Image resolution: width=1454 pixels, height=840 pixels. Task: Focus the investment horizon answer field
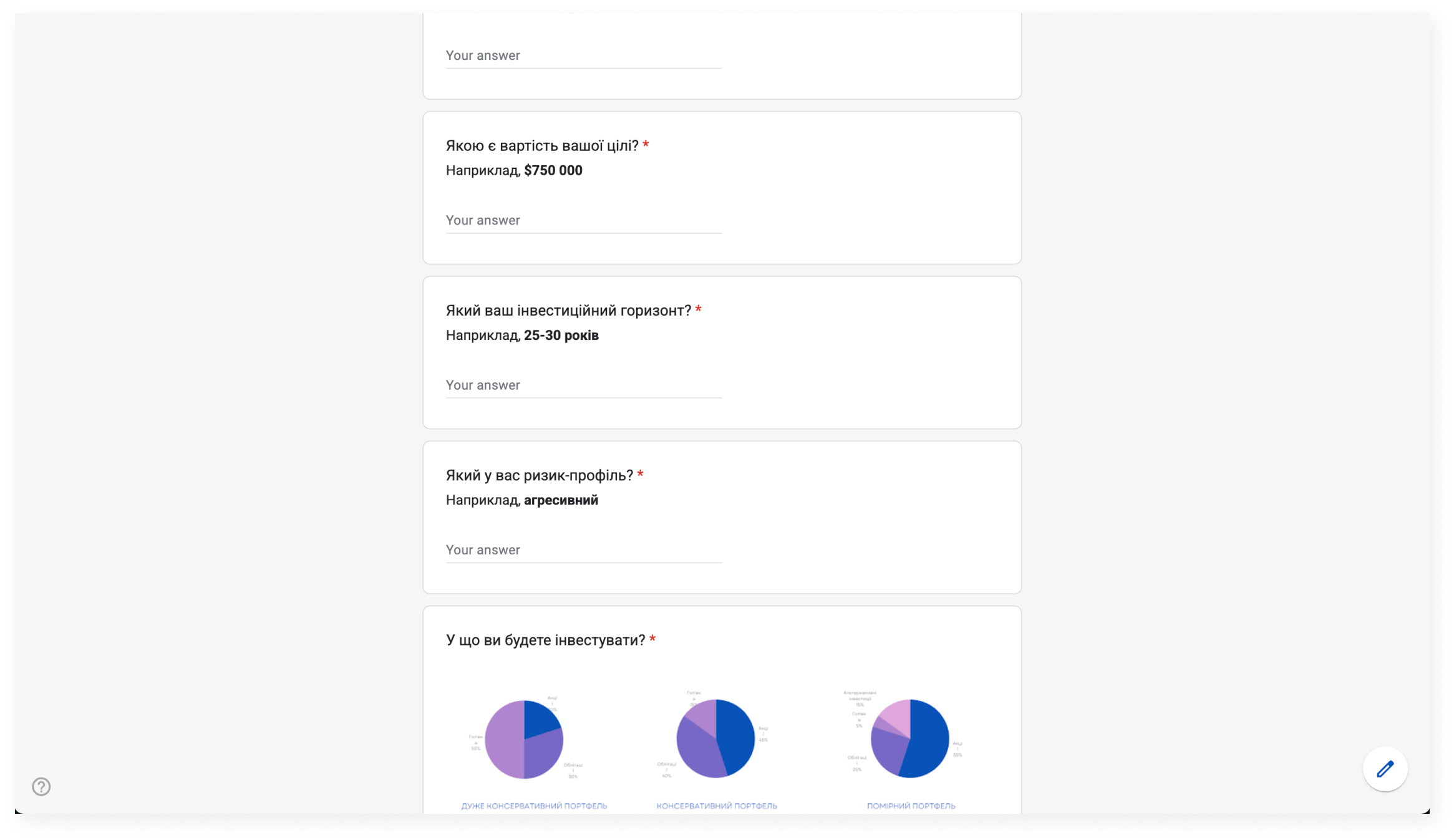pyautogui.click(x=583, y=385)
